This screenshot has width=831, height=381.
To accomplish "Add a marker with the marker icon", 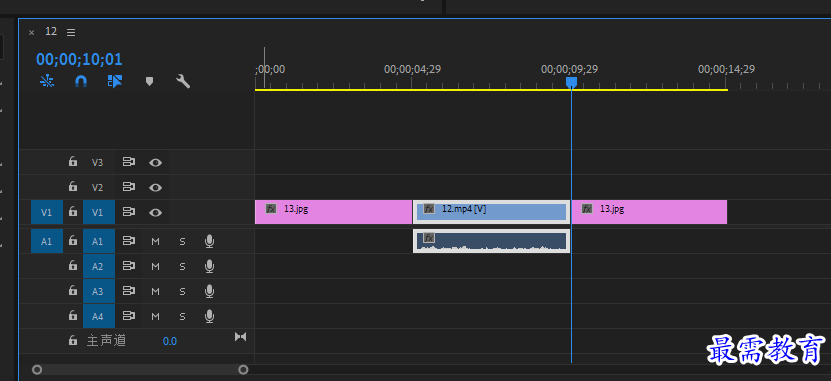I will click(149, 81).
